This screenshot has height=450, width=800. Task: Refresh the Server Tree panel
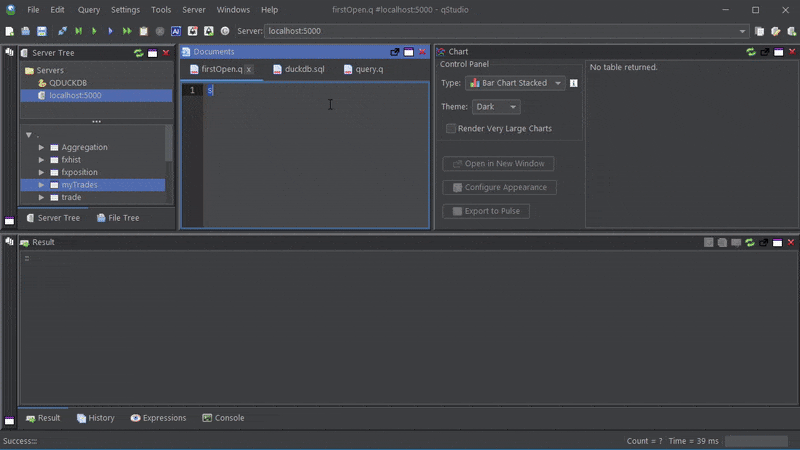click(x=138, y=52)
